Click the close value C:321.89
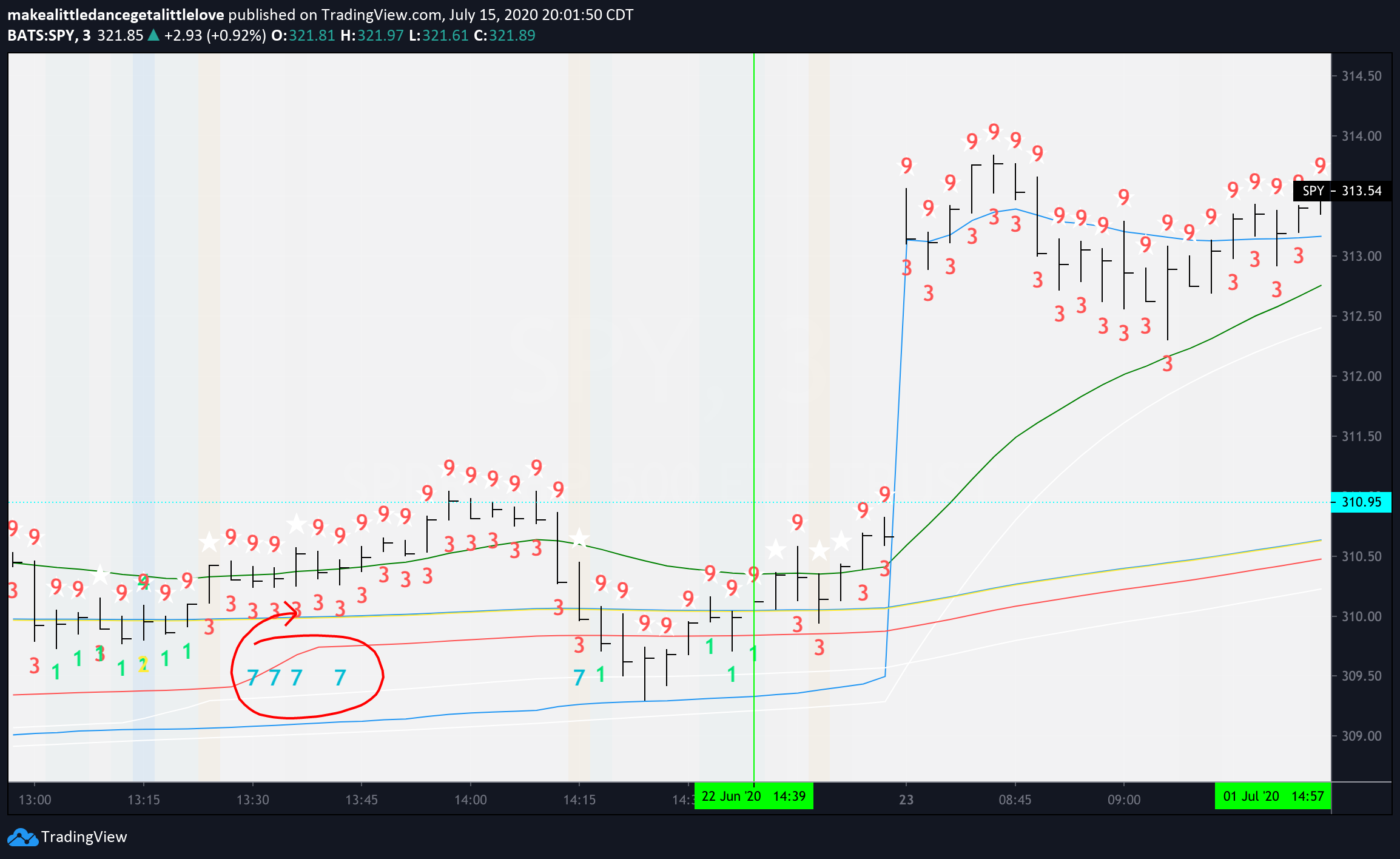Viewport: 1400px width, 859px height. pos(505,35)
